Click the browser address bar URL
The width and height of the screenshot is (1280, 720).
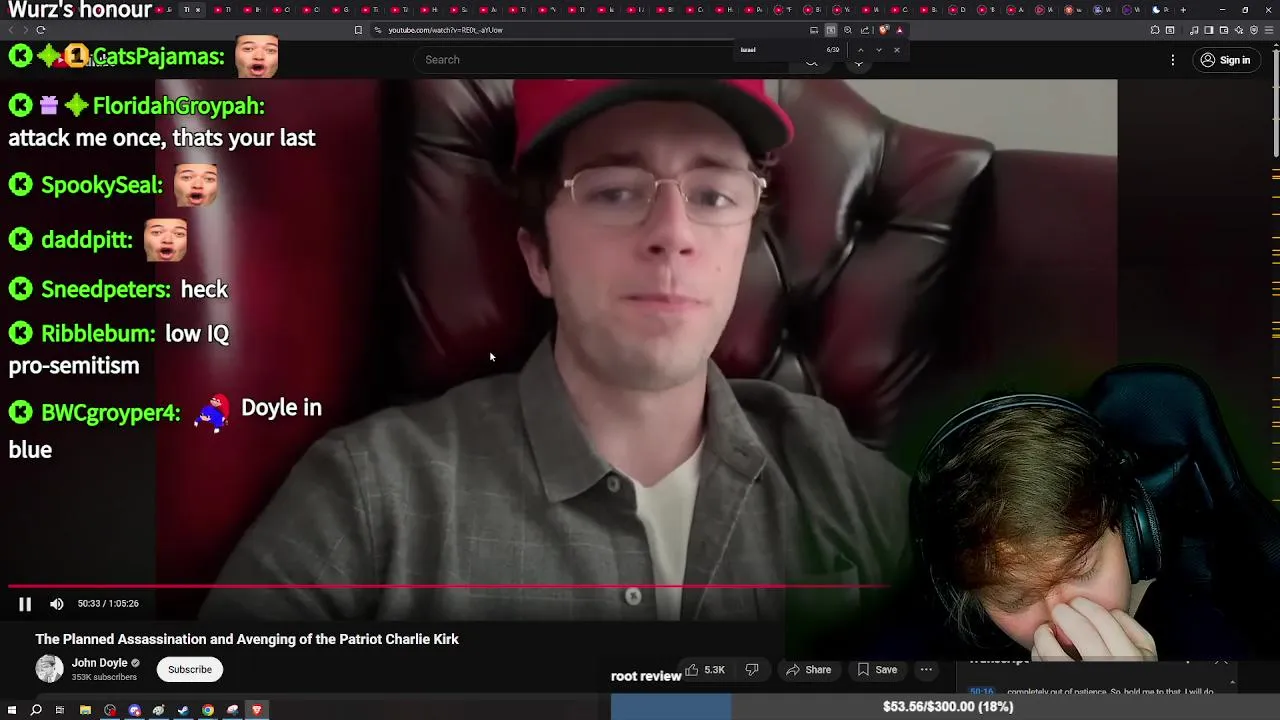coord(445,30)
